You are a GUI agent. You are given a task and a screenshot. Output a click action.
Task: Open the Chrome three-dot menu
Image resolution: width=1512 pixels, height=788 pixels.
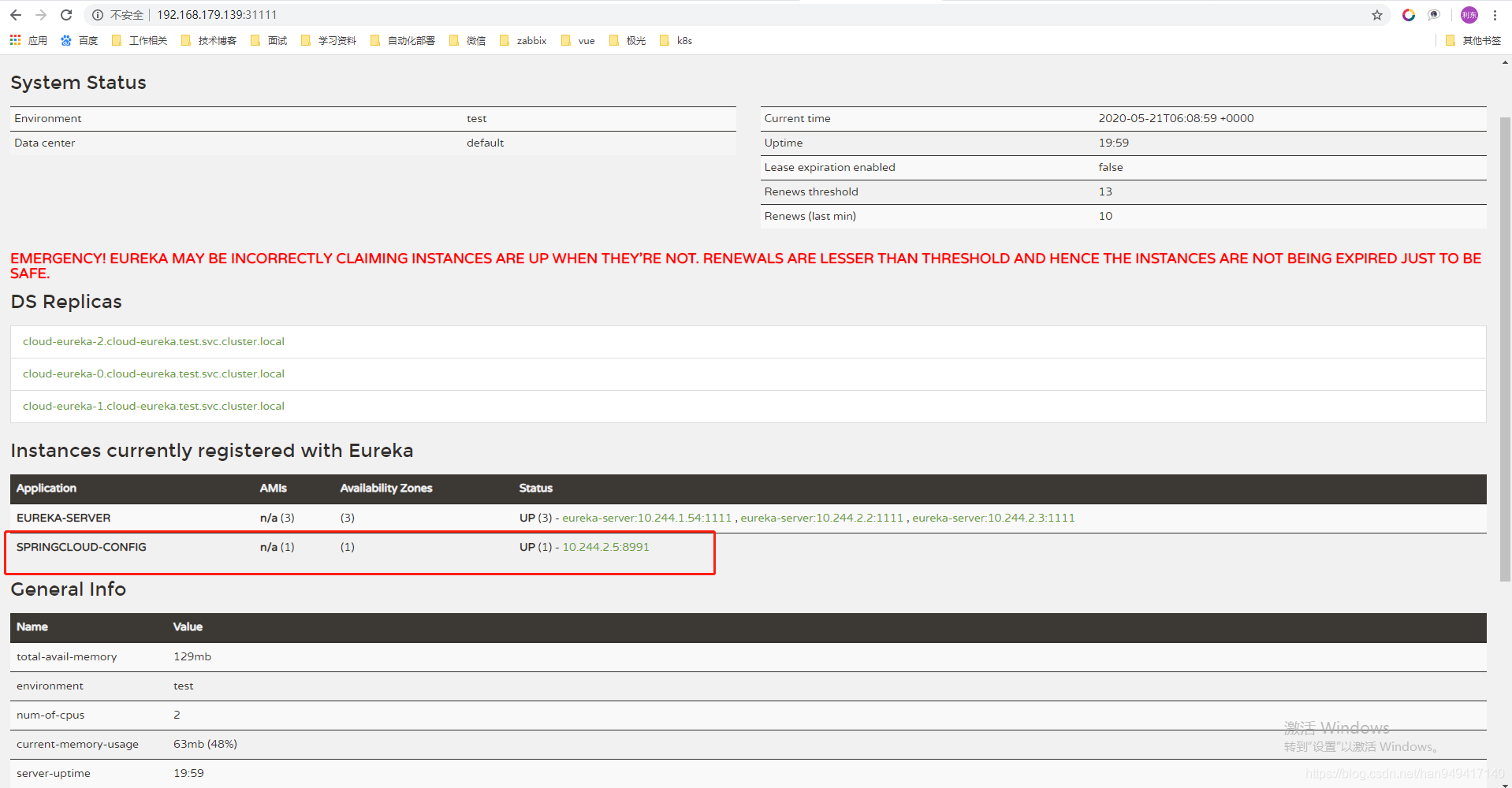tap(1495, 15)
